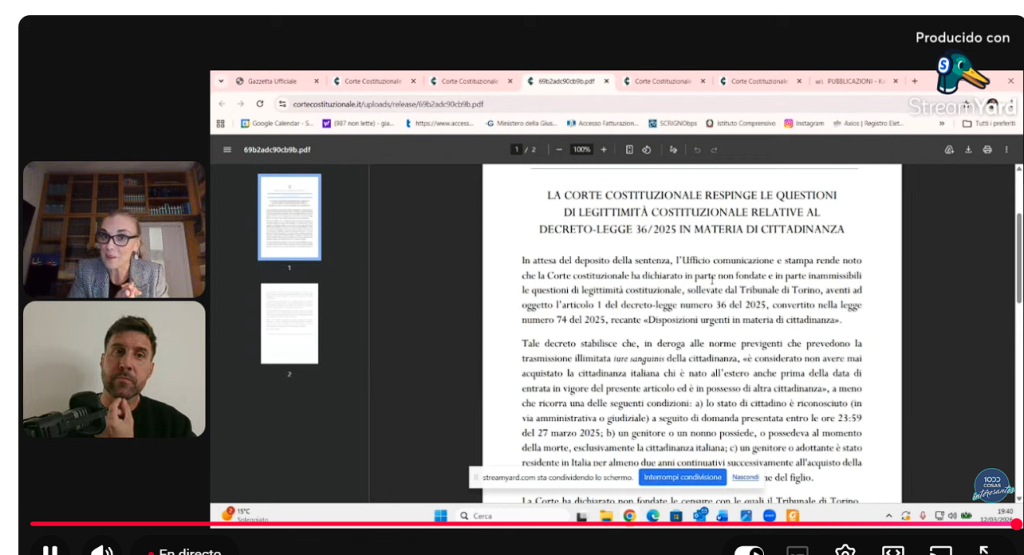Open the video player settings gear
Image resolution: width=1024 pixels, height=555 pixels.
coord(846,549)
